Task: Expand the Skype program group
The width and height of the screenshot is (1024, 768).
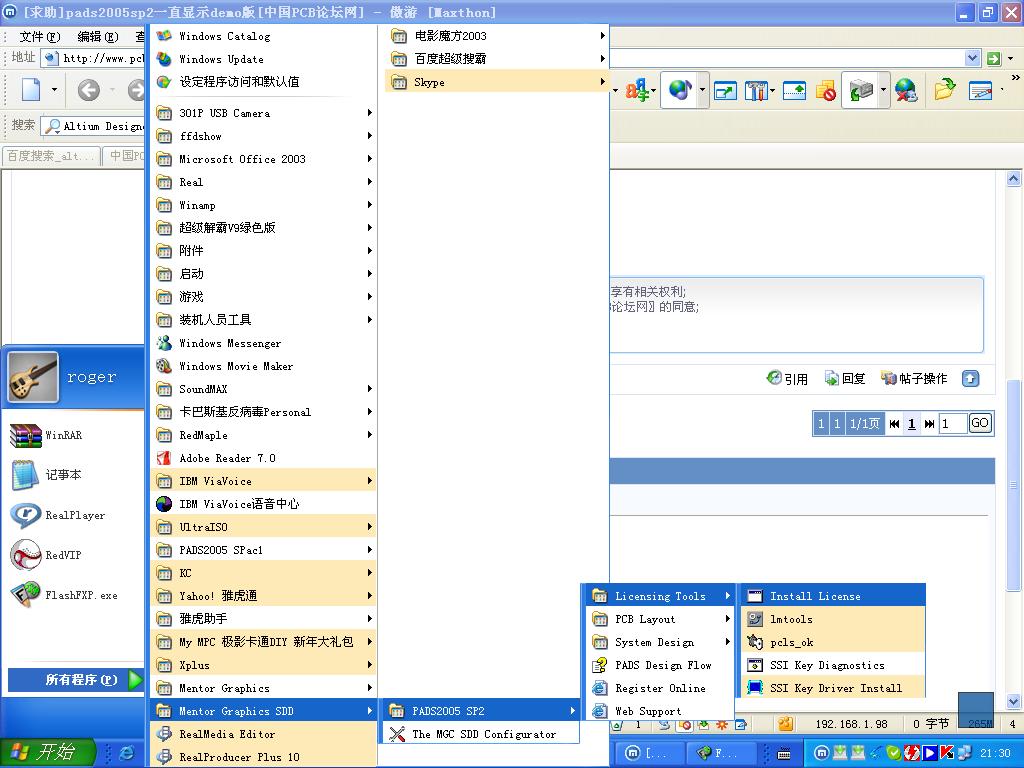Action: point(496,82)
